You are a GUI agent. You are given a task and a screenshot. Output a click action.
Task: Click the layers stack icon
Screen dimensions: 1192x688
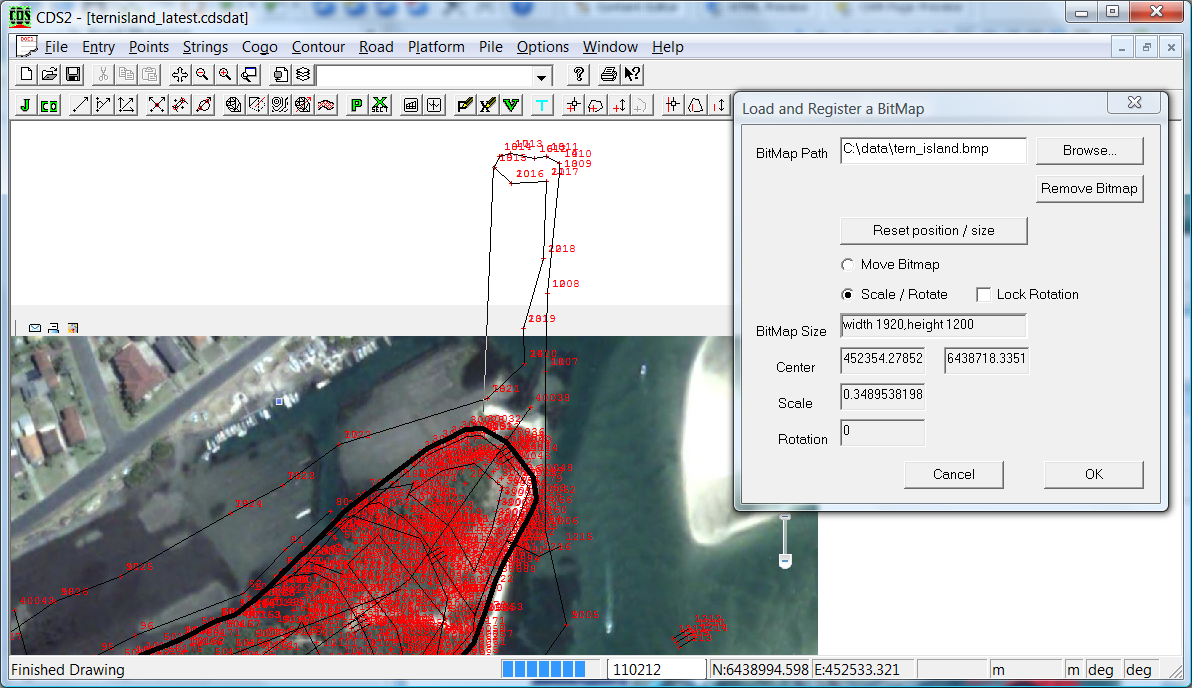pos(302,75)
